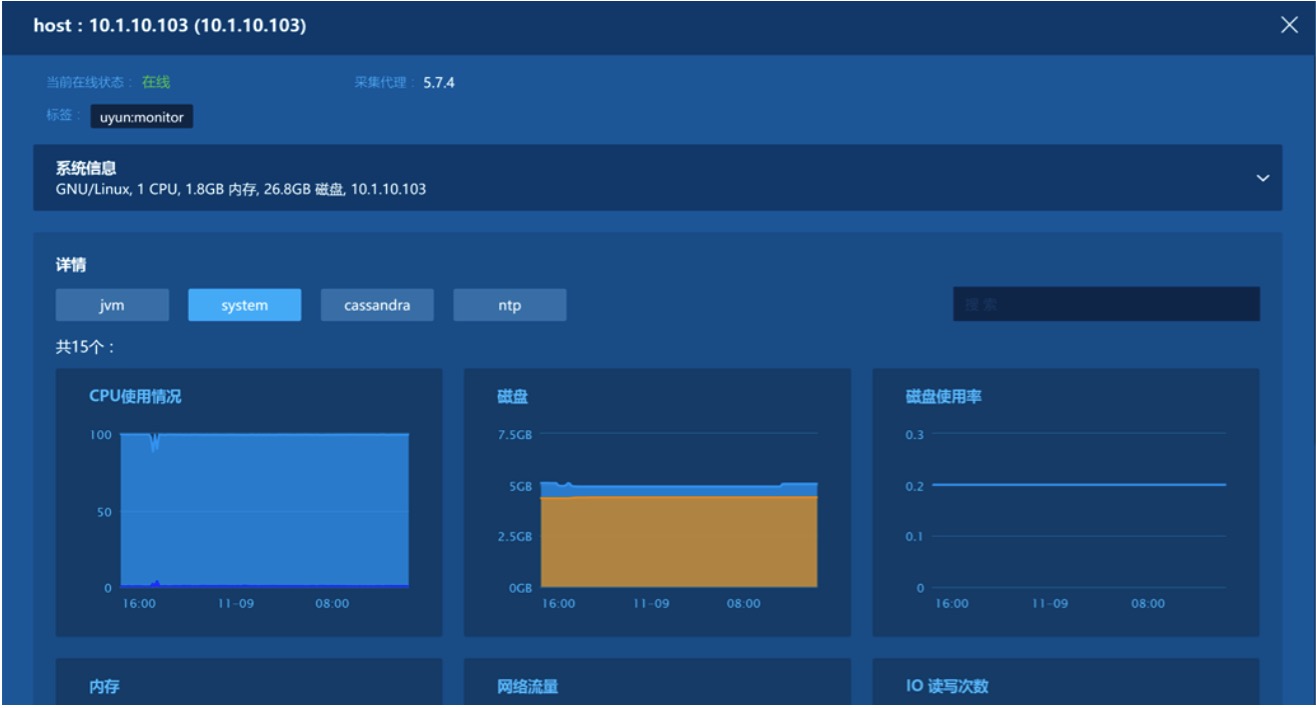
Task: Click the 在线 status label
Action: click(156, 83)
